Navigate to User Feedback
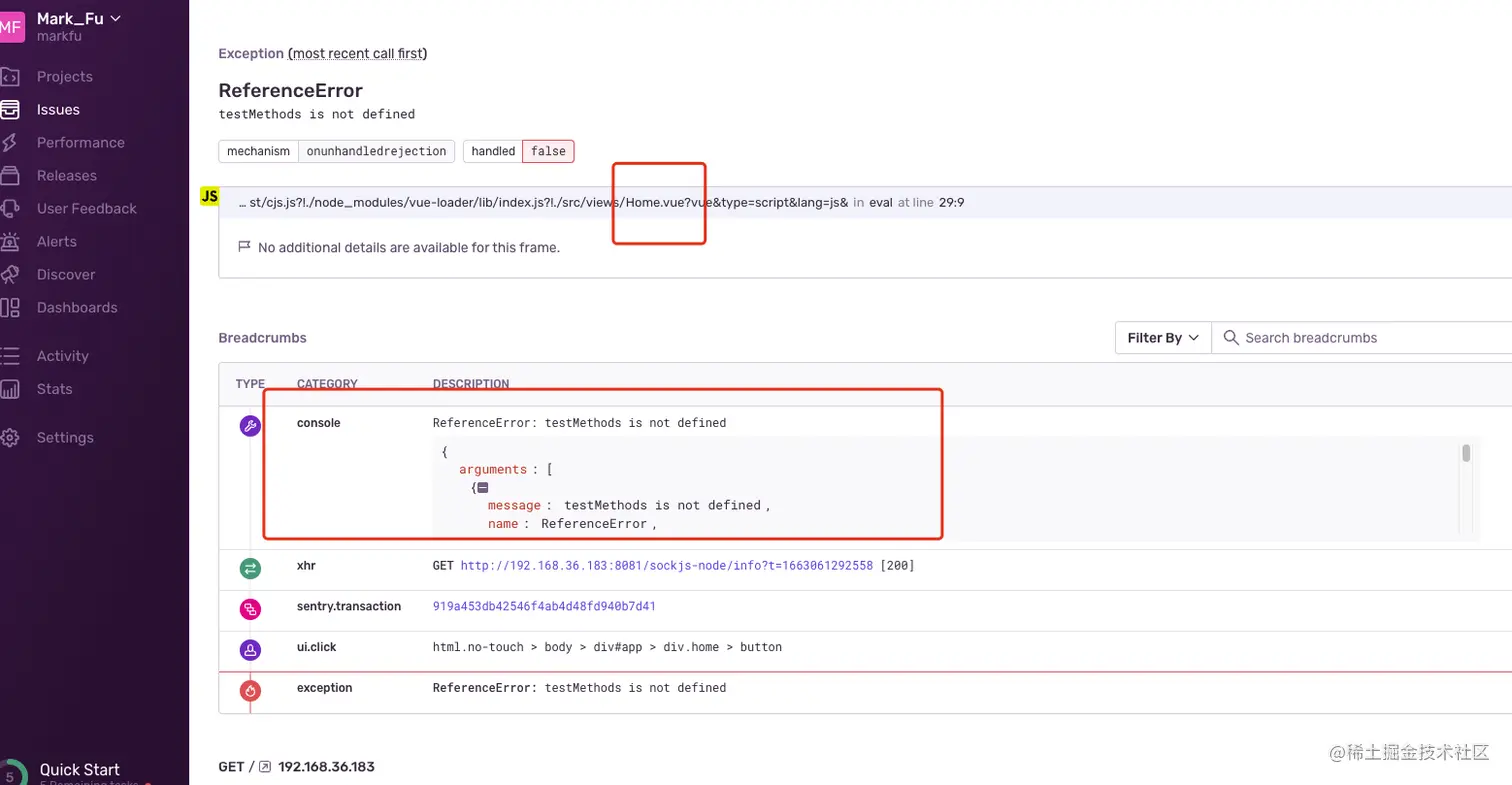This screenshot has height=785, width=1512. (x=87, y=209)
